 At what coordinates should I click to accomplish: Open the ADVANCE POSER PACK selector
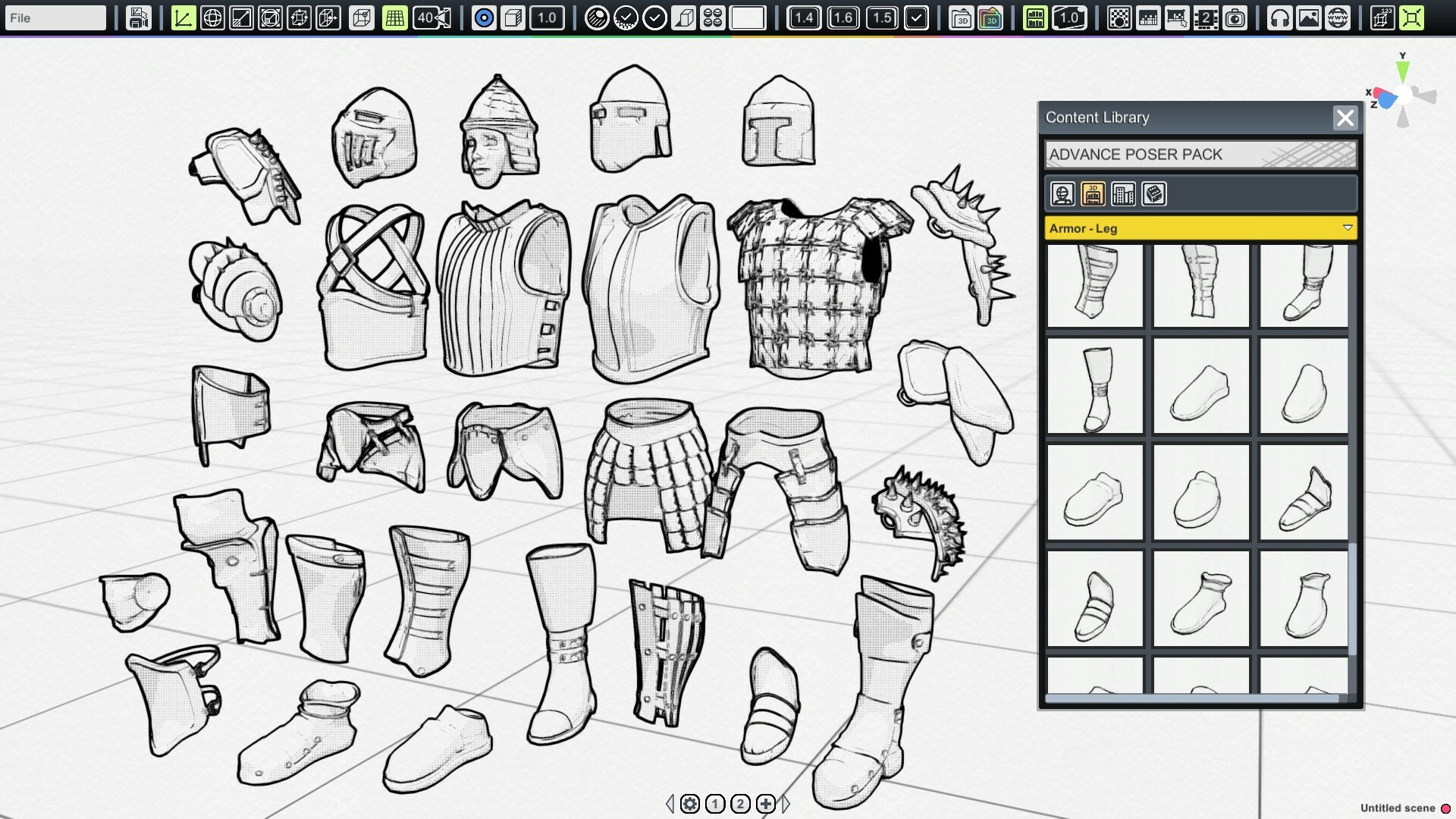1200,155
